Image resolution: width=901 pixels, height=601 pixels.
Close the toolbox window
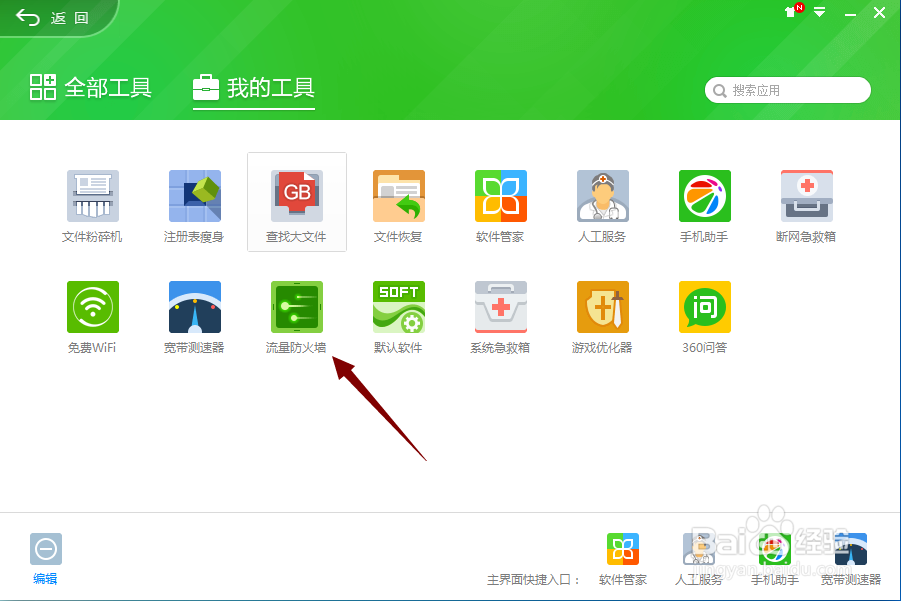click(879, 12)
